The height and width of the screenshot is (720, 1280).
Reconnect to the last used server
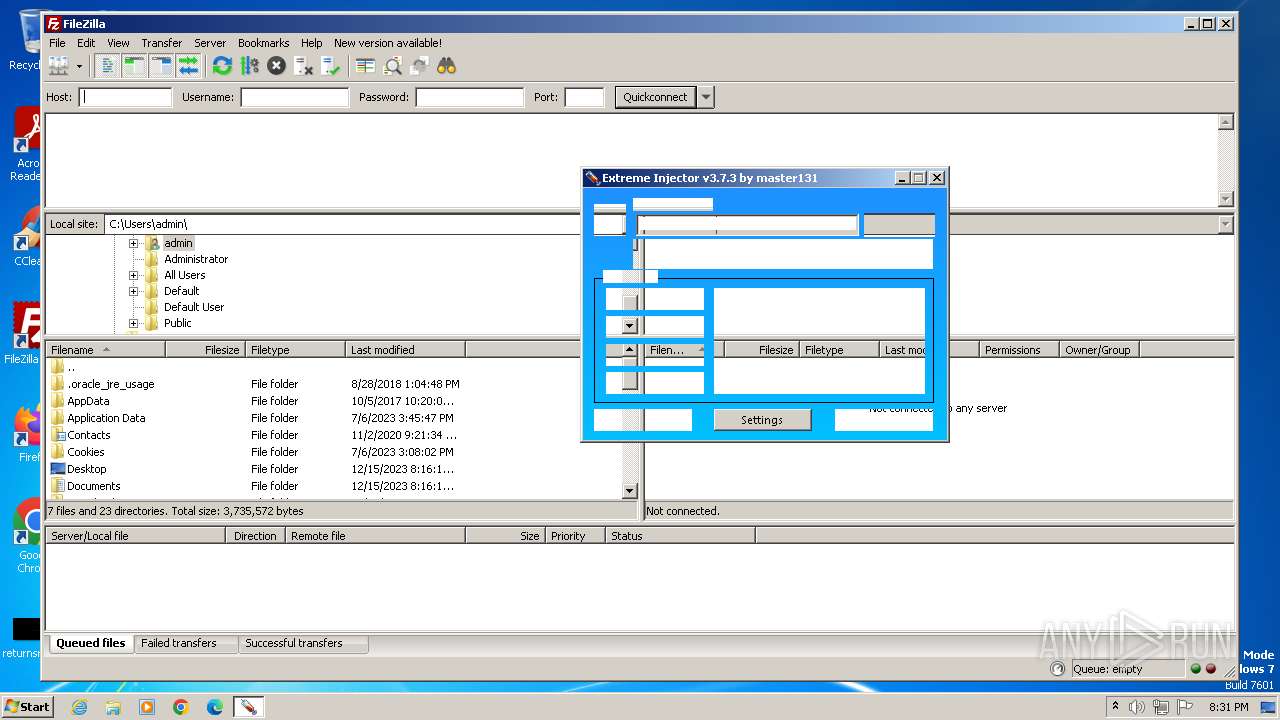click(x=330, y=66)
